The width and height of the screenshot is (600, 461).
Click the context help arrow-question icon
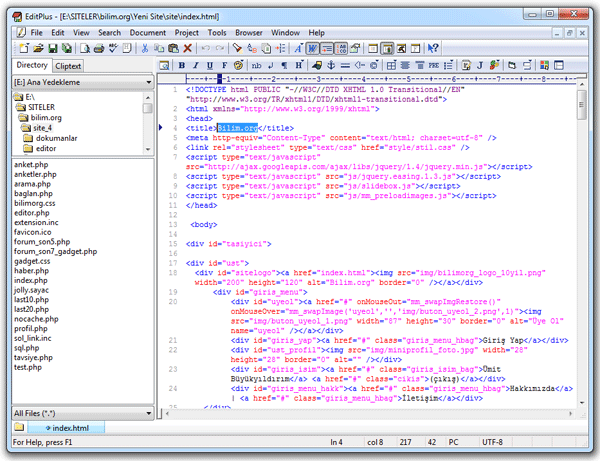(x=433, y=48)
